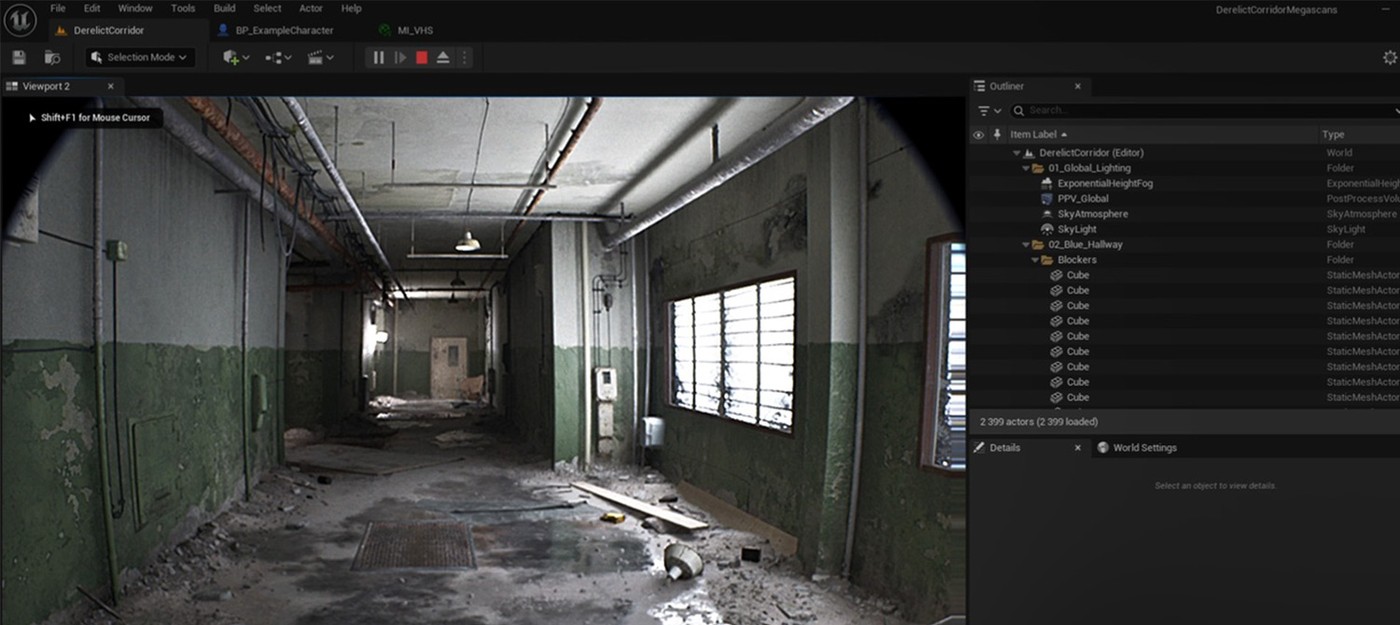Image resolution: width=1400 pixels, height=625 pixels.
Task: Open the editor settings gear icon
Action: click(x=1389, y=58)
